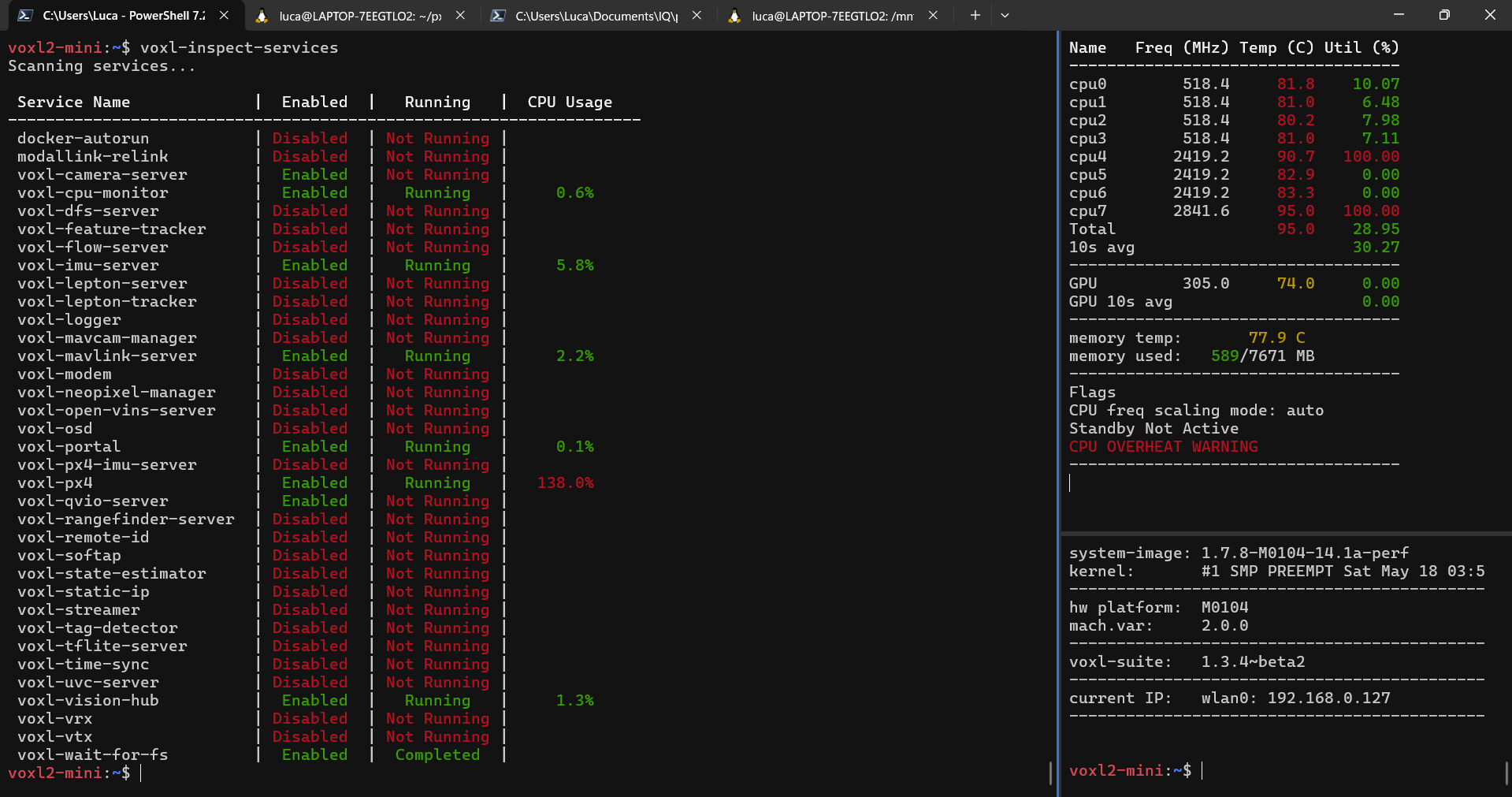Open a new terminal tab with plus button

(x=975, y=15)
